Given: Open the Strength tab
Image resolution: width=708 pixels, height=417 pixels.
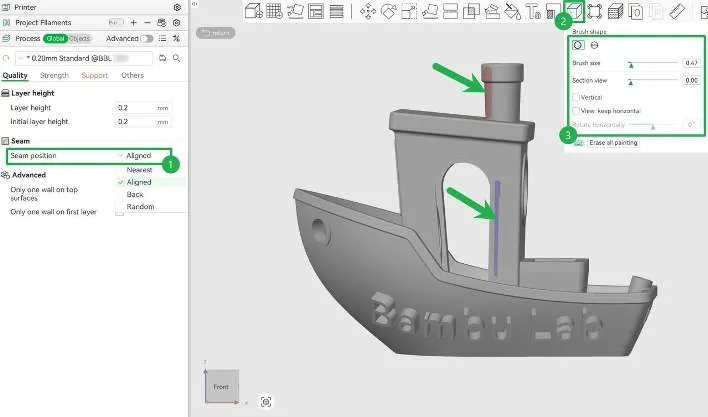Looking at the screenshot, I should point(54,75).
